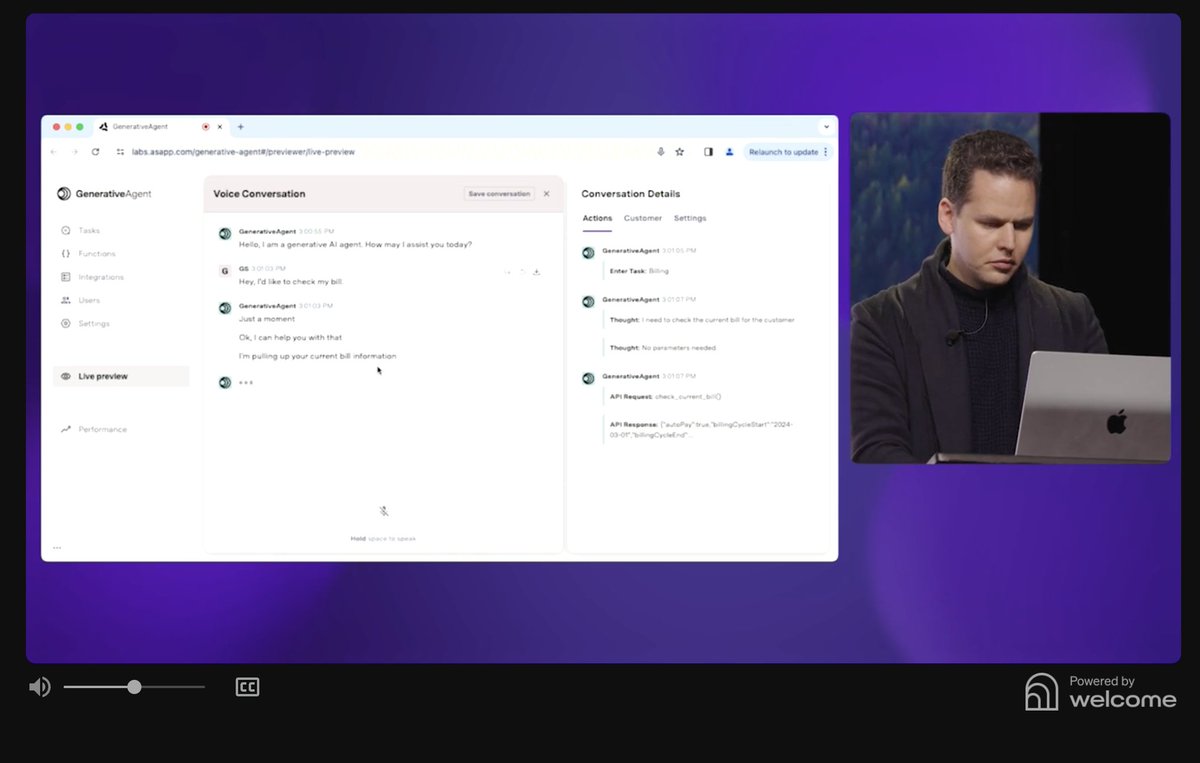The width and height of the screenshot is (1200, 763).
Task: Click the site info icon in address bar
Action: 120,152
